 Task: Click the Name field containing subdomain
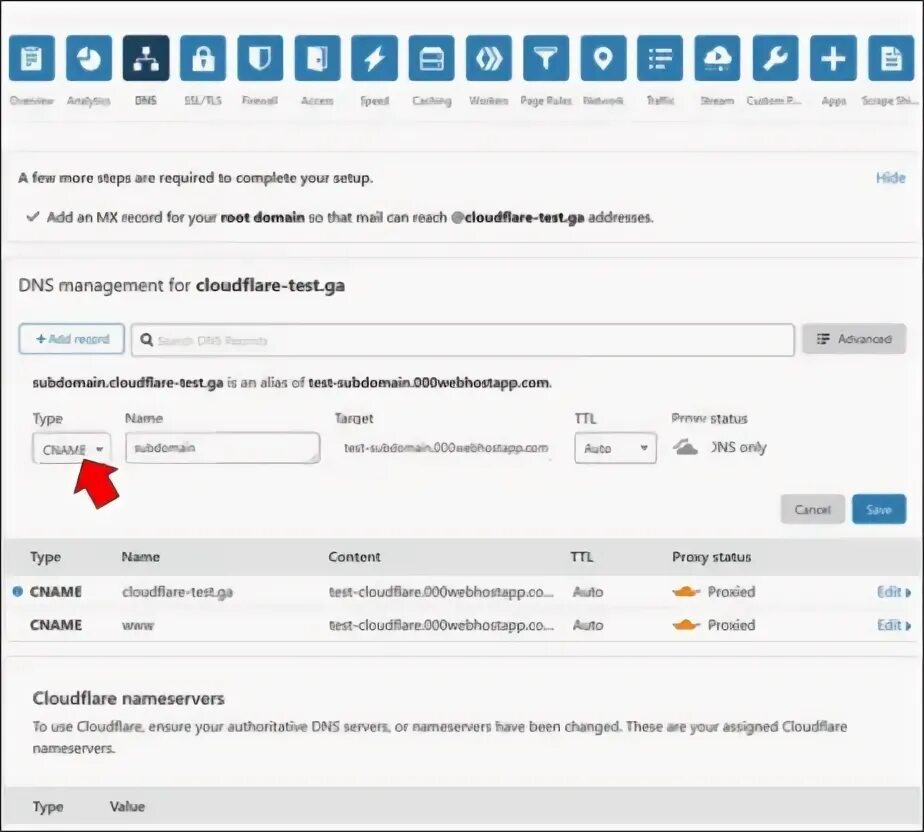pyautogui.click(x=223, y=448)
